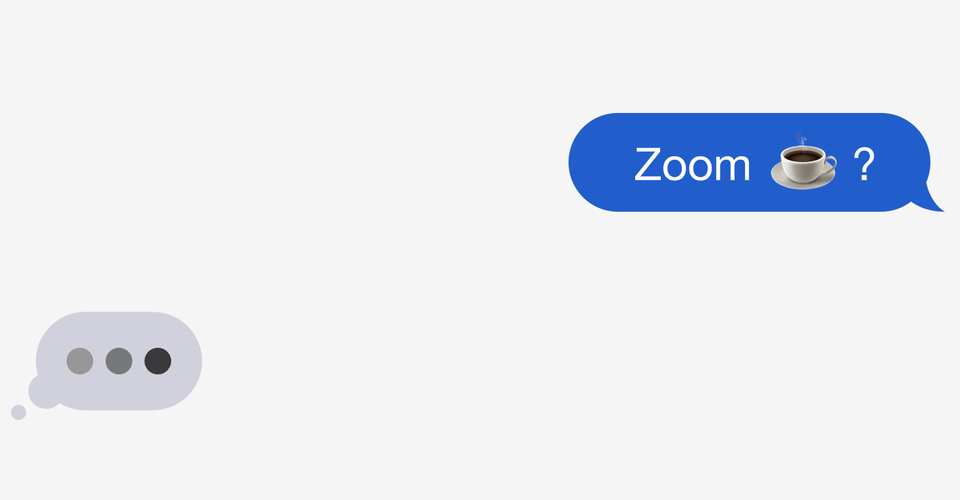This screenshot has height=500, width=960.
Task: Click the coffee cup emoji in the message
Action: coord(803,162)
